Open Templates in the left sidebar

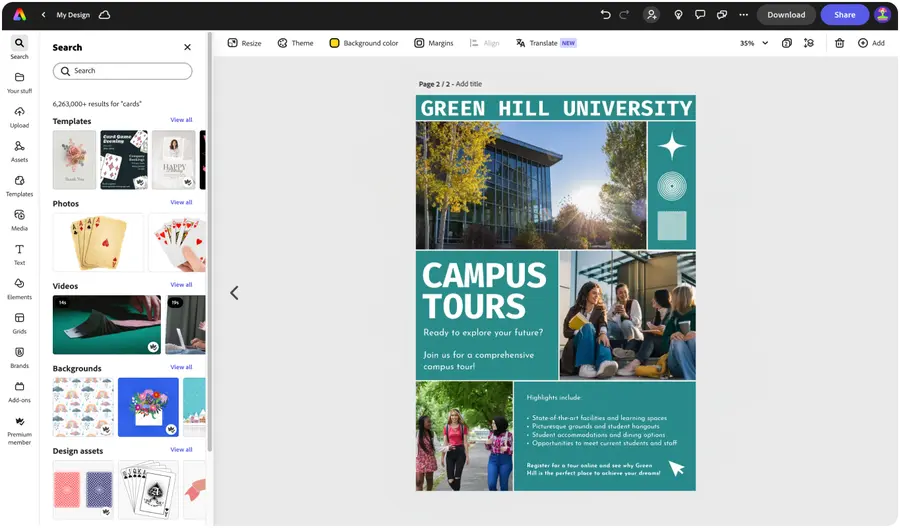pos(20,186)
